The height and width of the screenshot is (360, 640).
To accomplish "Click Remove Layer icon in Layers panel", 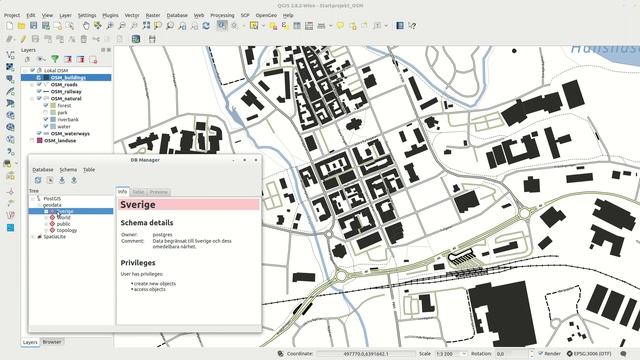I will (x=93, y=60).
